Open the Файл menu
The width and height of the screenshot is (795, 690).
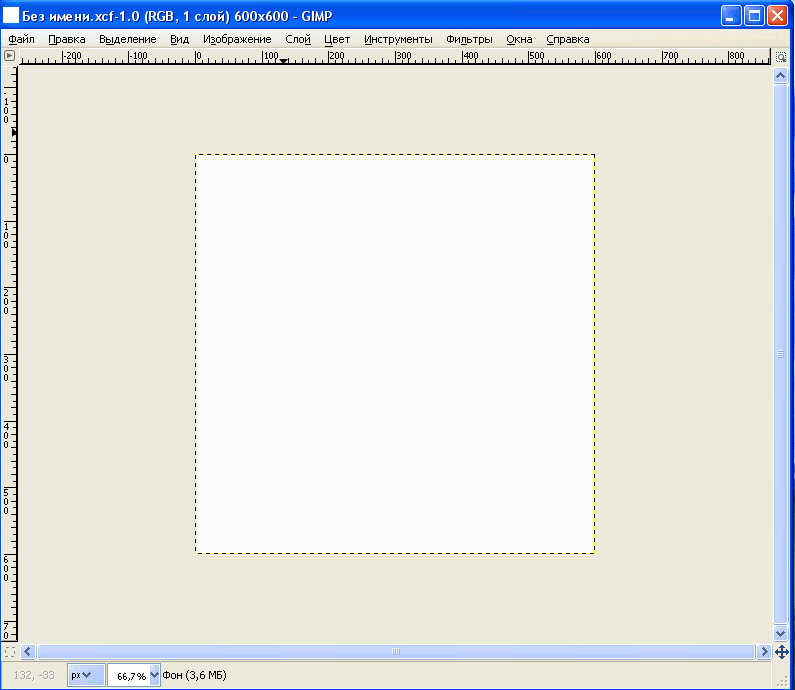21,39
